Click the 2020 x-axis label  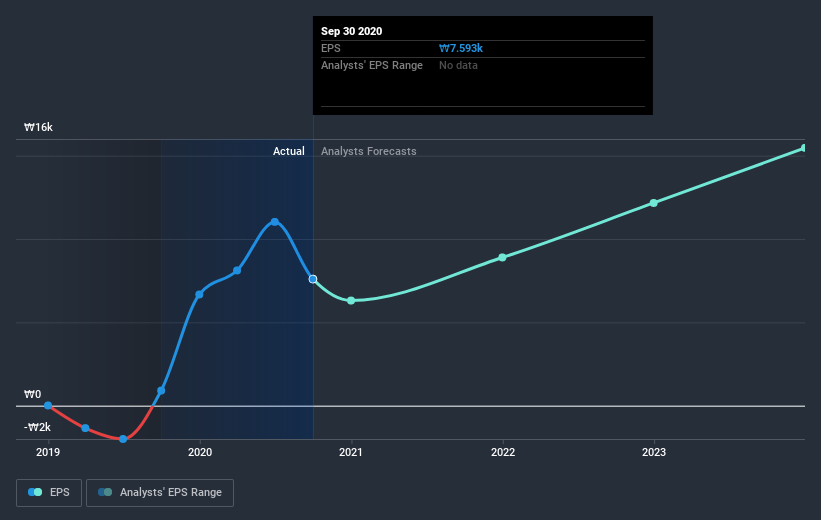[200, 452]
